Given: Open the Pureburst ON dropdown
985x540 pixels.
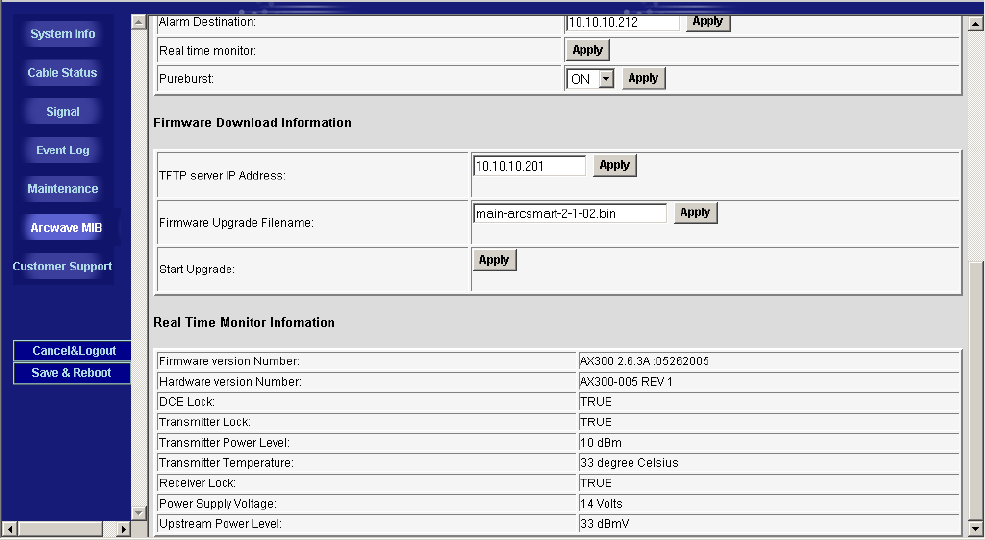Looking at the screenshot, I should click(606, 79).
